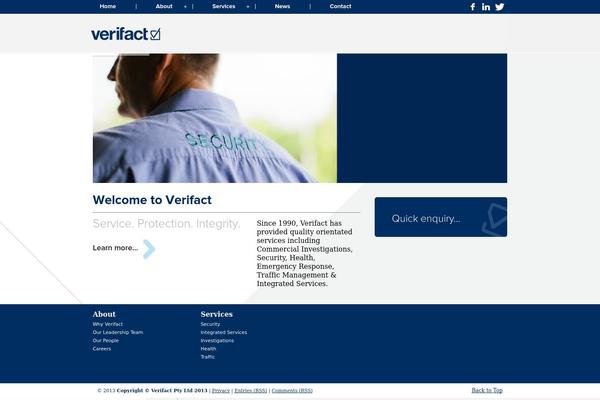This screenshot has height=400, width=600.
Task: Expand the About menu plus sign
Action: click(186, 7)
